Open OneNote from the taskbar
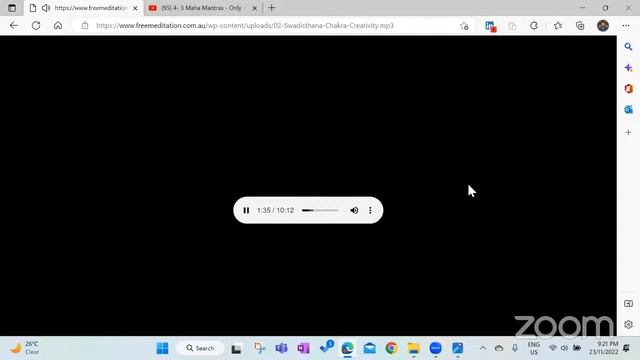This screenshot has height=360, width=640. [x=303, y=348]
